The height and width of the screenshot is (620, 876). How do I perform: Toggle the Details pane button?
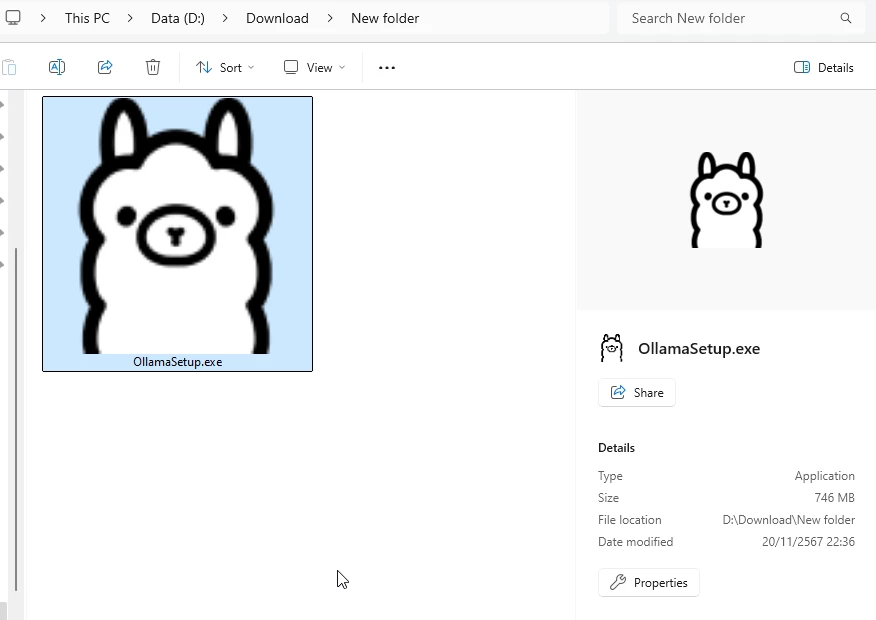click(824, 67)
